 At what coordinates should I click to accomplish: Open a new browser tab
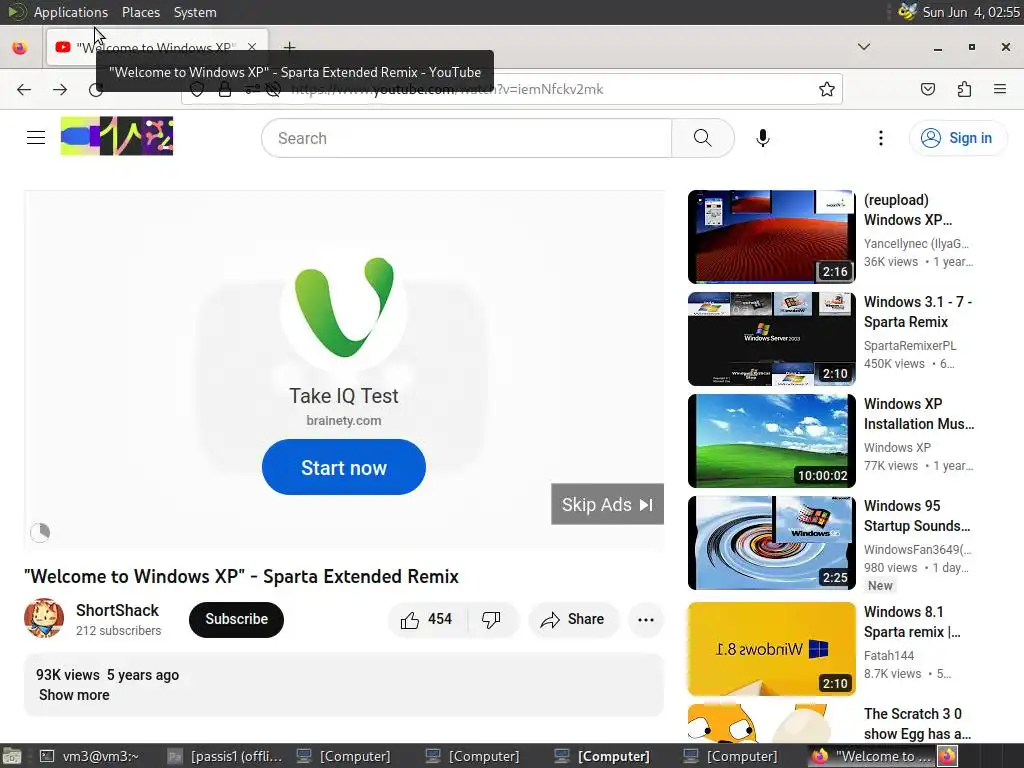289,47
